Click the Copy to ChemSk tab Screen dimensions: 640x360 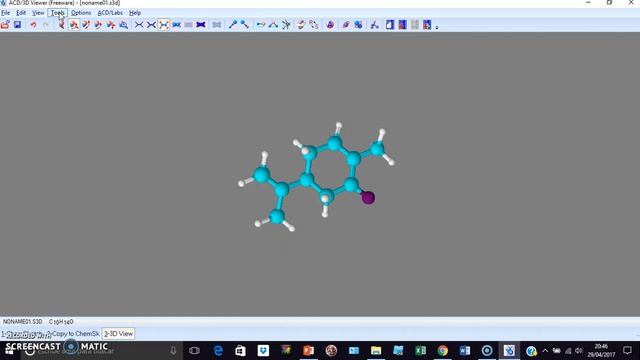point(74,334)
